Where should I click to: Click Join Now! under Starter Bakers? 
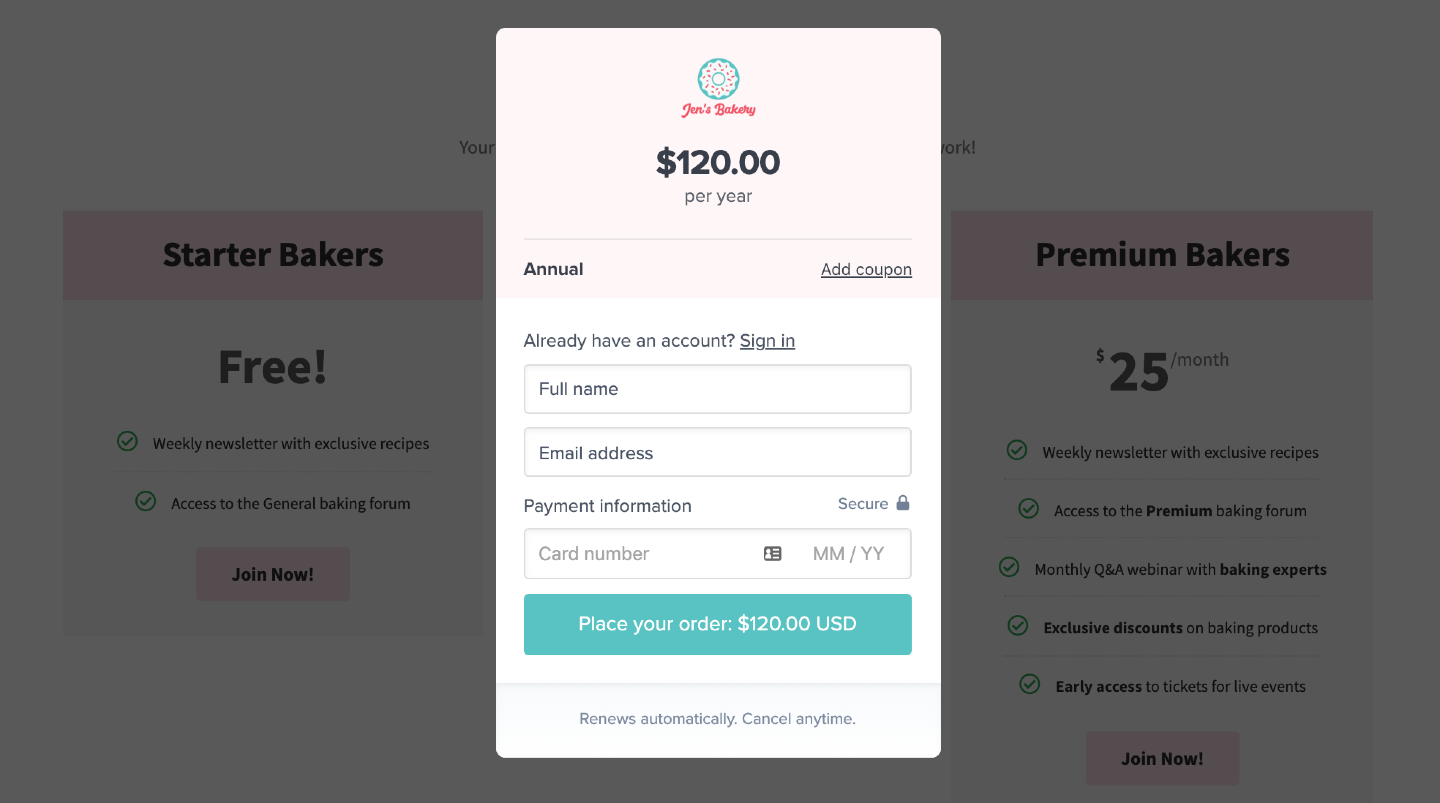pyautogui.click(x=273, y=574)
